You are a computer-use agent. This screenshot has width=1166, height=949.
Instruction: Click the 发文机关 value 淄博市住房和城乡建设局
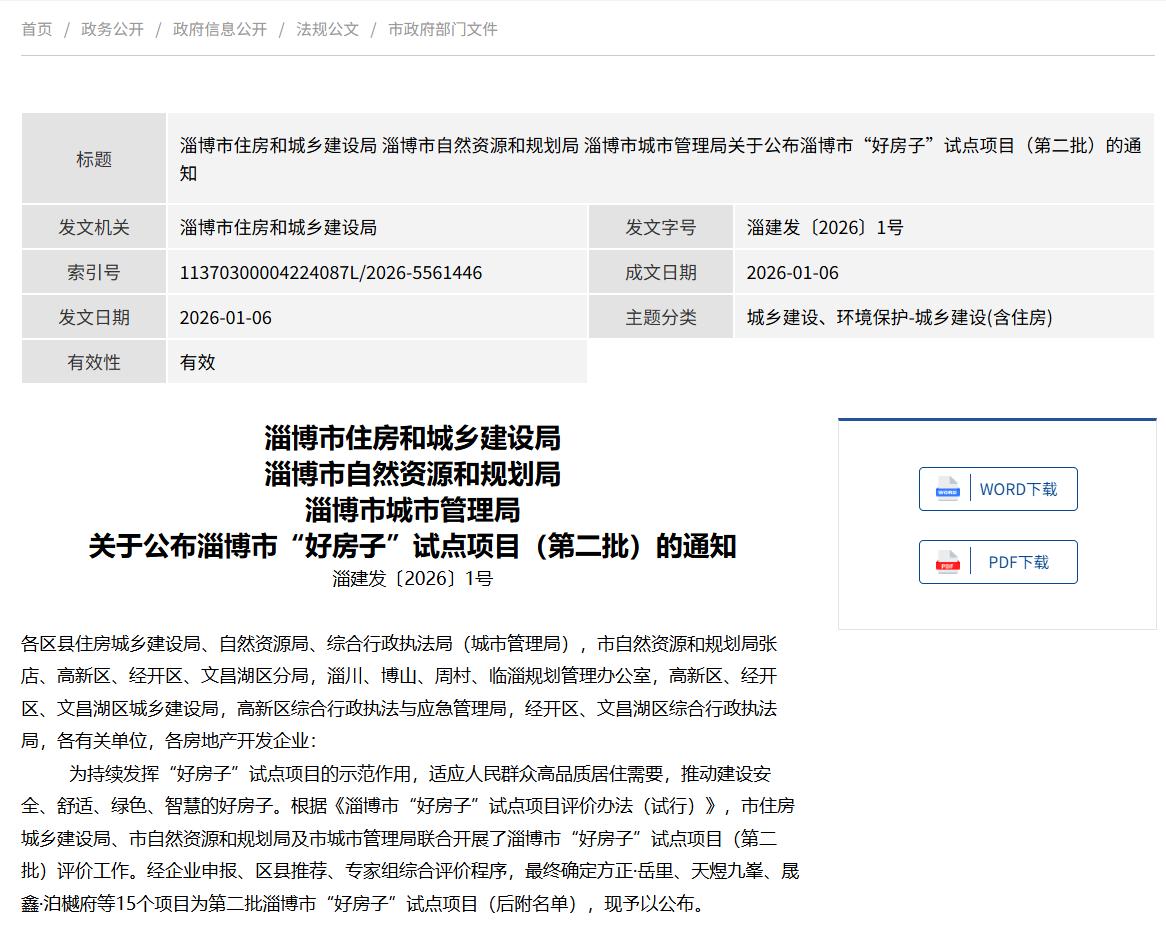point(278,228)
